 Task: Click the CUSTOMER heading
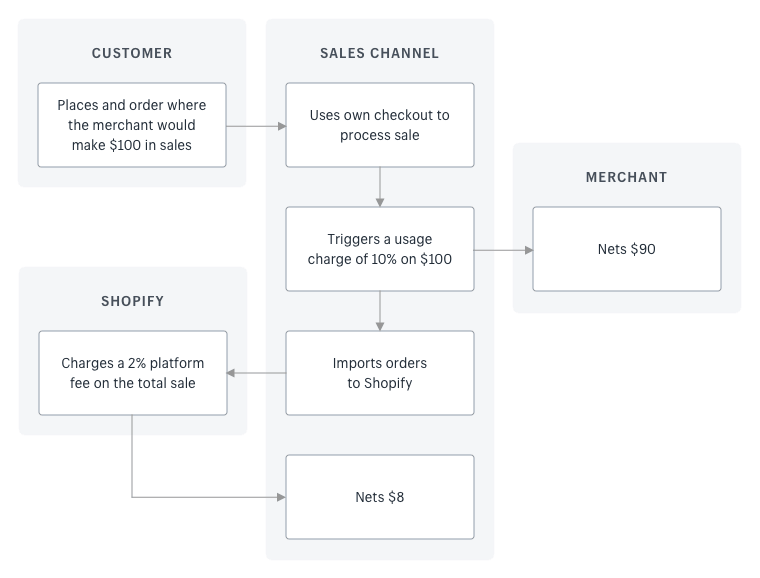(132, 53)
